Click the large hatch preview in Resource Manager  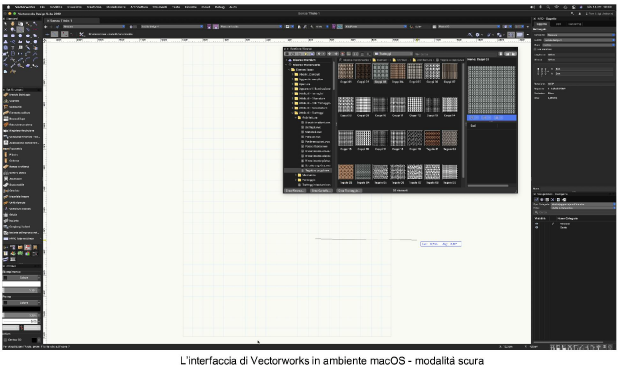[491, 90]
